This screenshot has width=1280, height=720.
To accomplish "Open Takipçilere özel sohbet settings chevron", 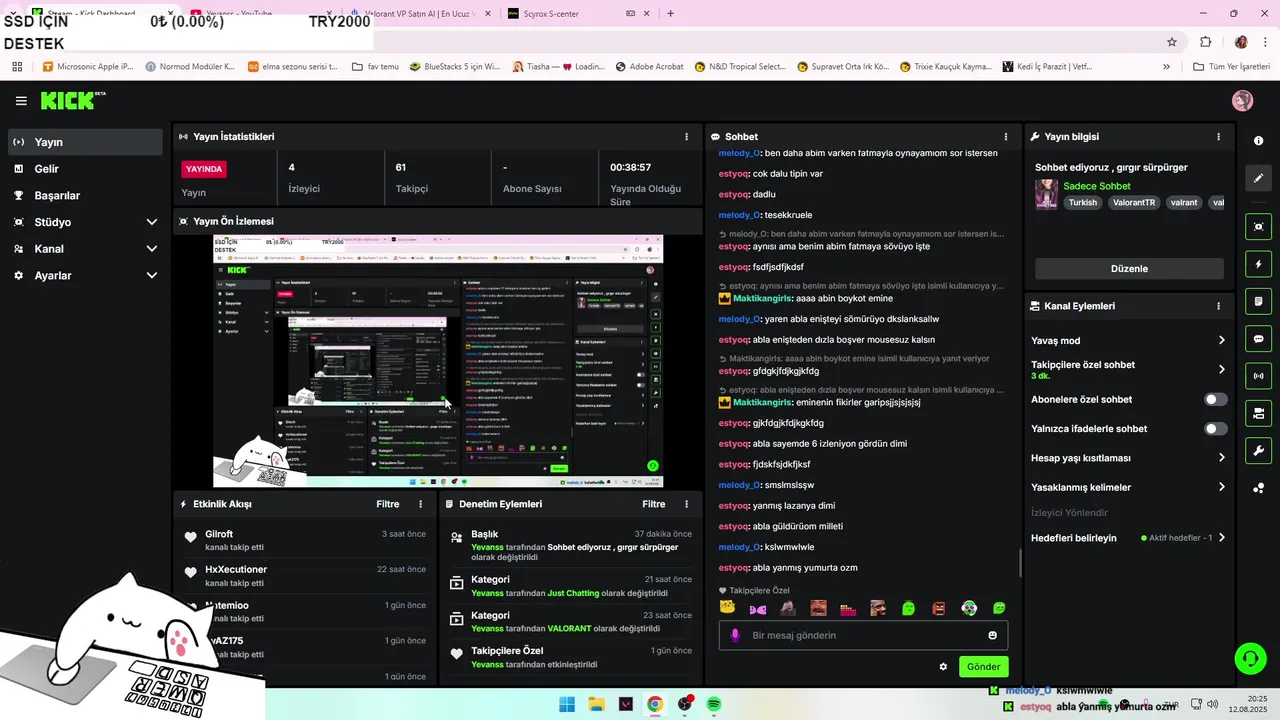I will 1221,370.
